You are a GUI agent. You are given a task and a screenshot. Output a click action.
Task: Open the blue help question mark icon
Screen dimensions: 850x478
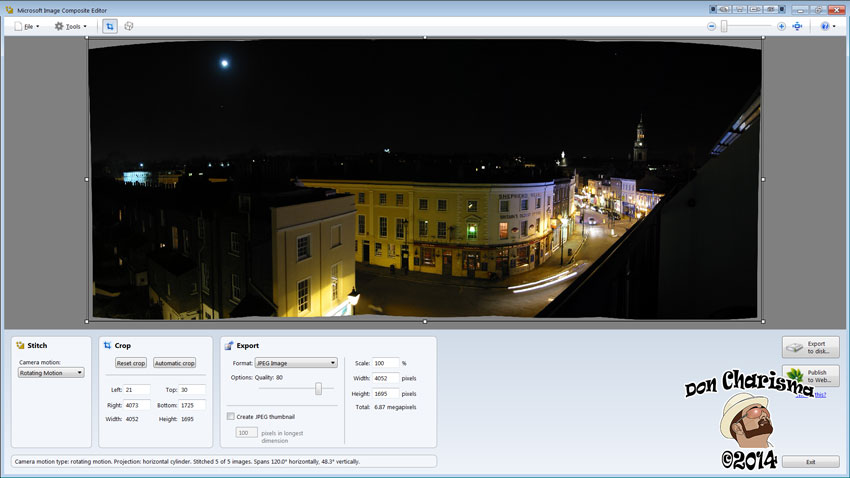[825, 26]
